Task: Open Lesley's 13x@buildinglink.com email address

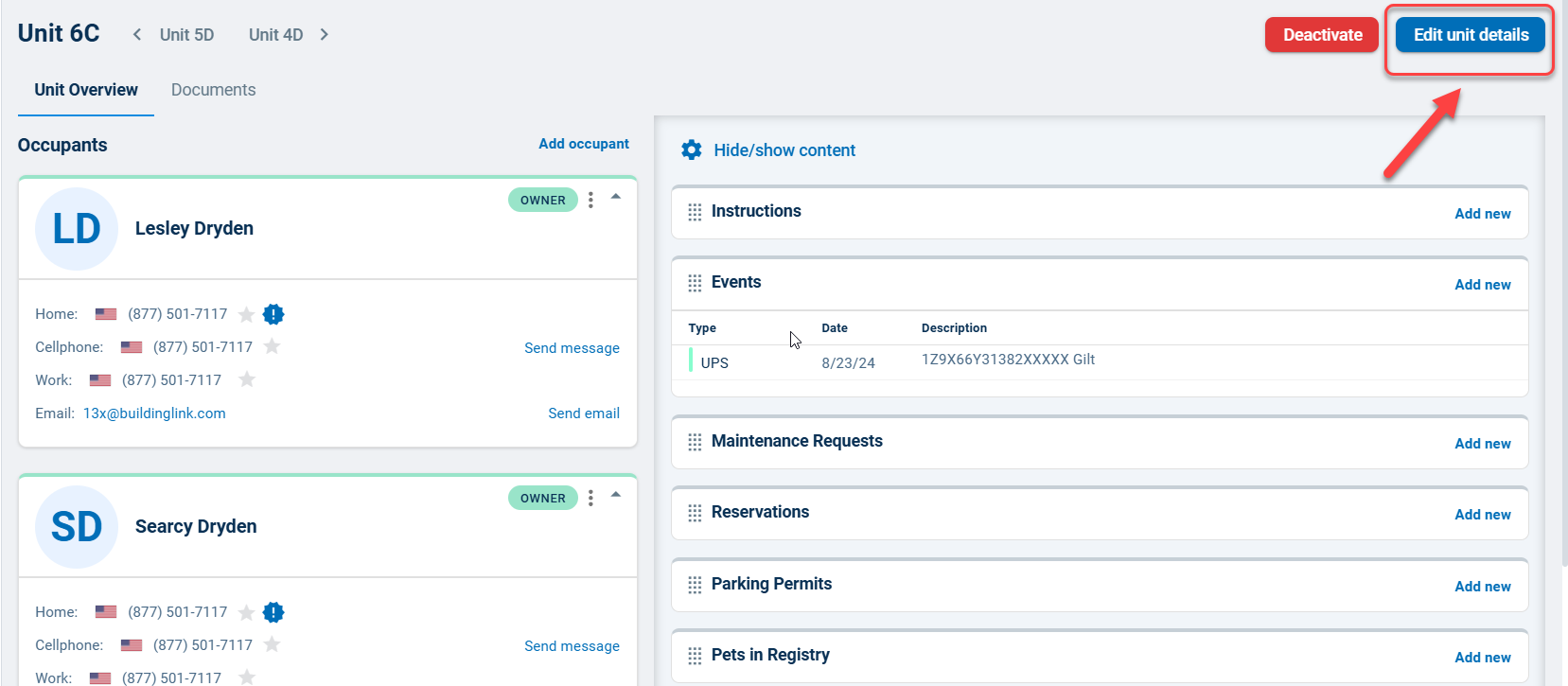Action: (154, 413)
